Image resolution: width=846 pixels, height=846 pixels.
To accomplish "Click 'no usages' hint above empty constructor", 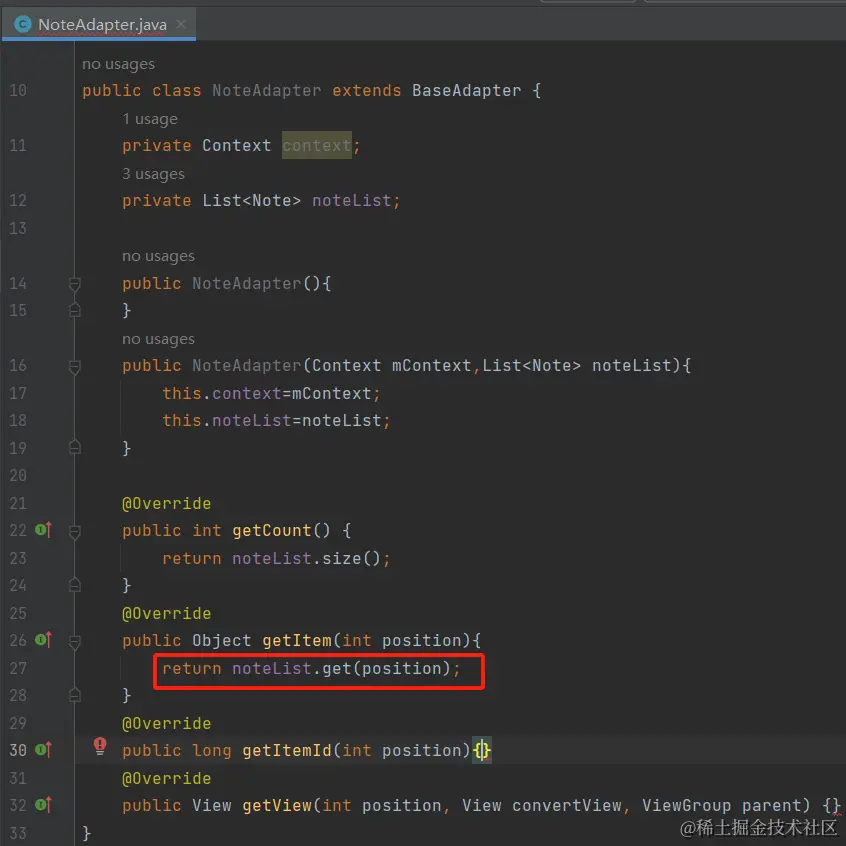I will (158, 256).
